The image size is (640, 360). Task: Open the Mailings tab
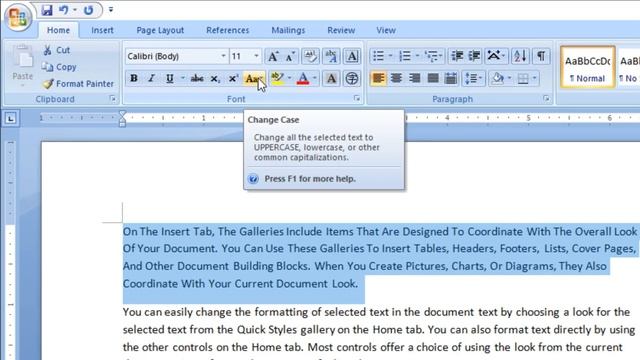click(288, 30)
